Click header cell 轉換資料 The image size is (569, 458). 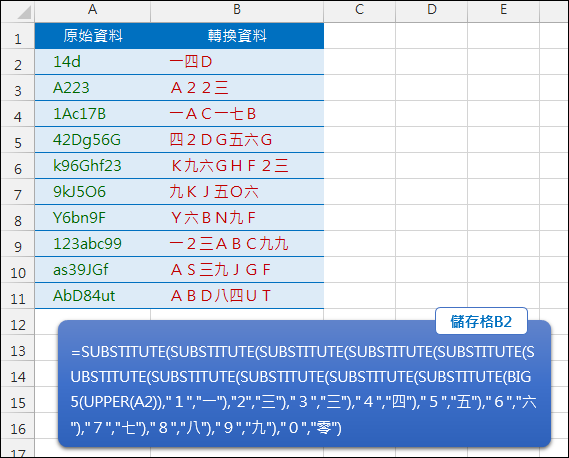tap(237, 36)
